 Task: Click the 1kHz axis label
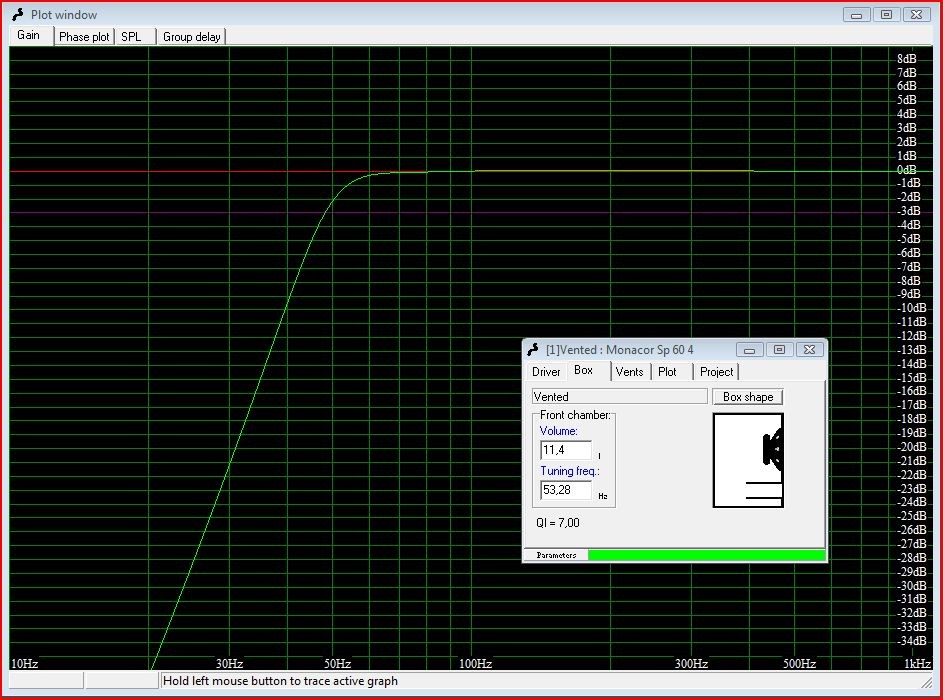(x=918, y=663)
